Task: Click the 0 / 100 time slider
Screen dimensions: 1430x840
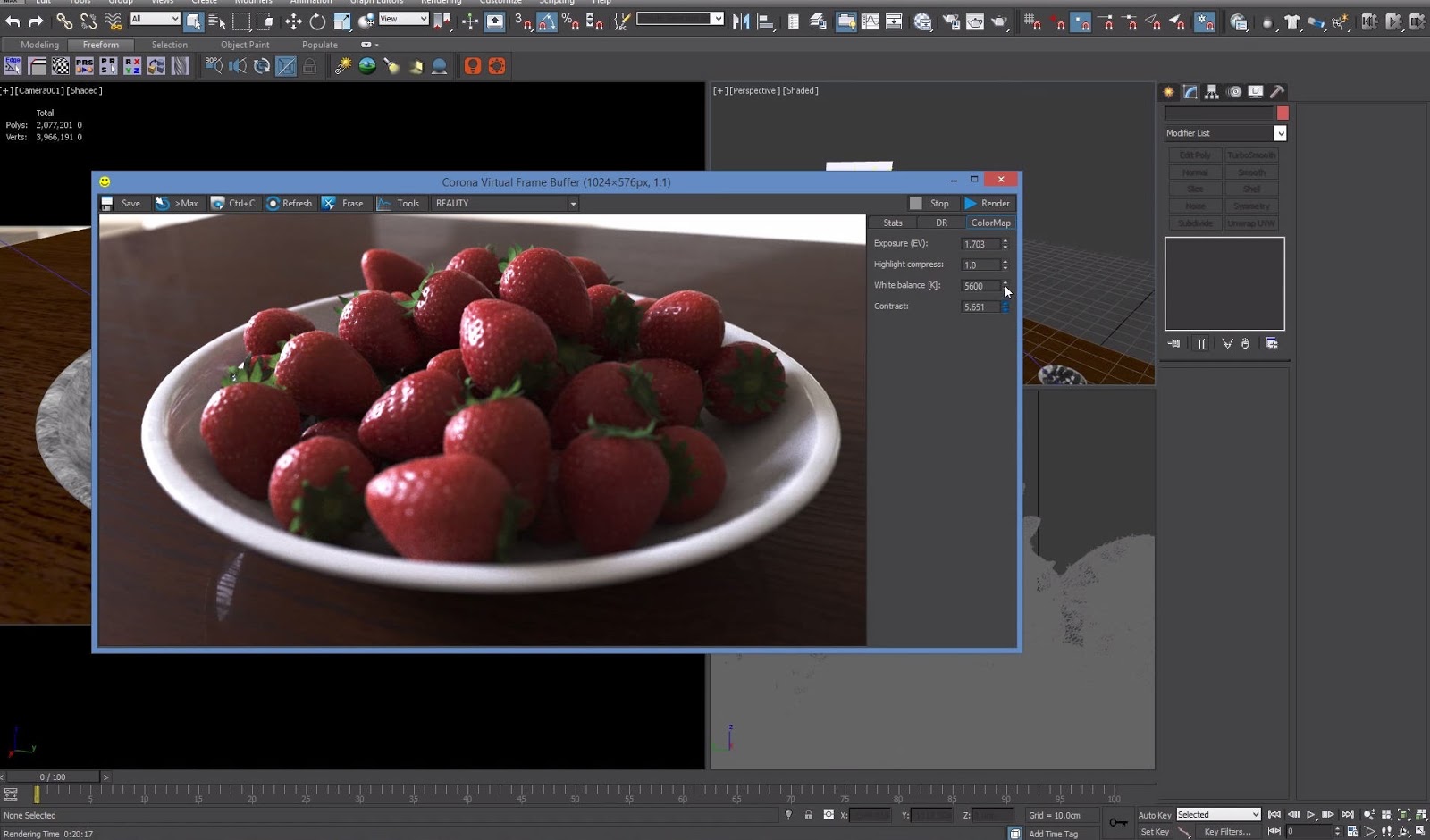Action: pos(54,777)
